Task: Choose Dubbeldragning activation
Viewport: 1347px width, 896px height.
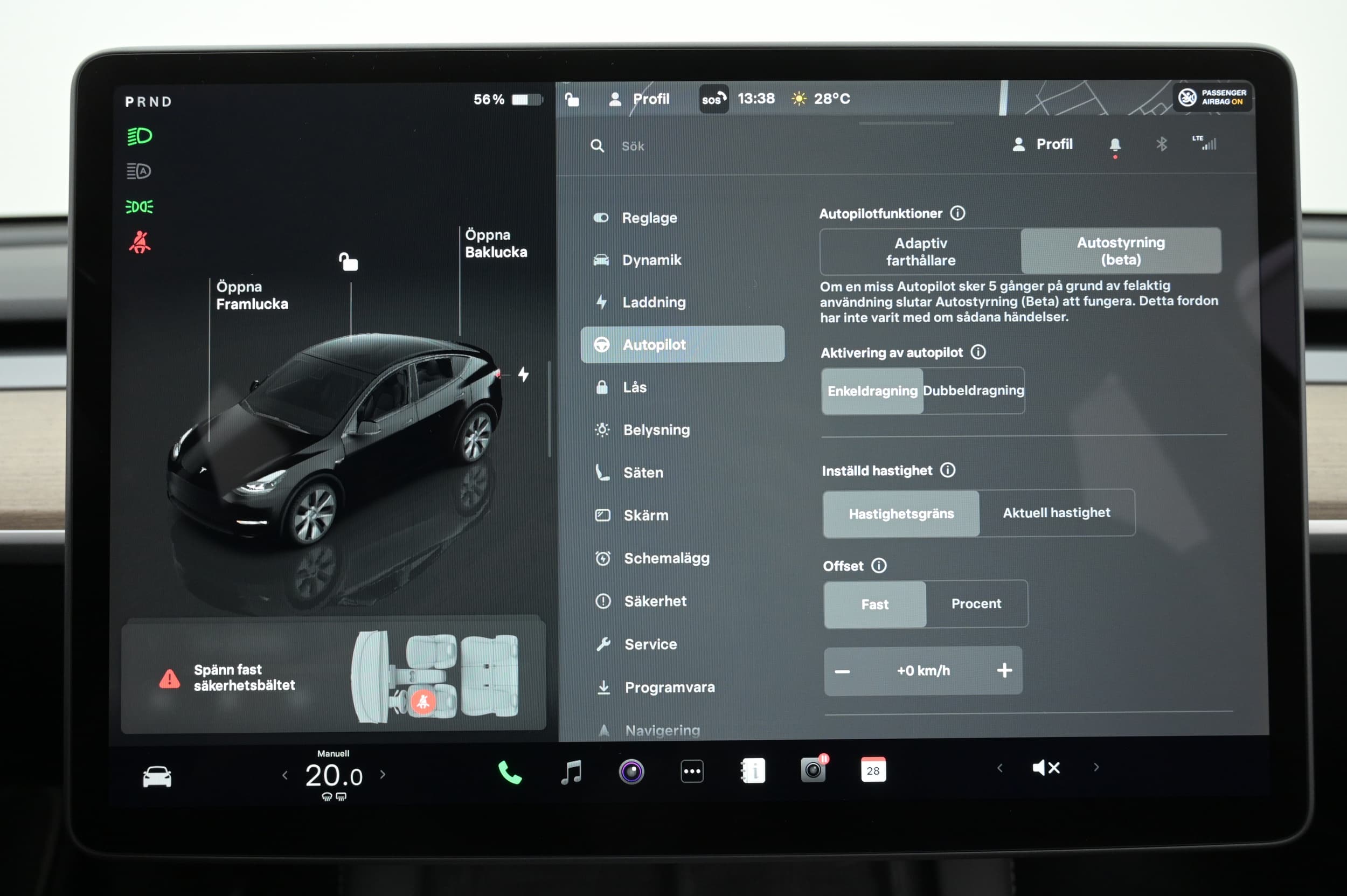Action: [973, 390]
